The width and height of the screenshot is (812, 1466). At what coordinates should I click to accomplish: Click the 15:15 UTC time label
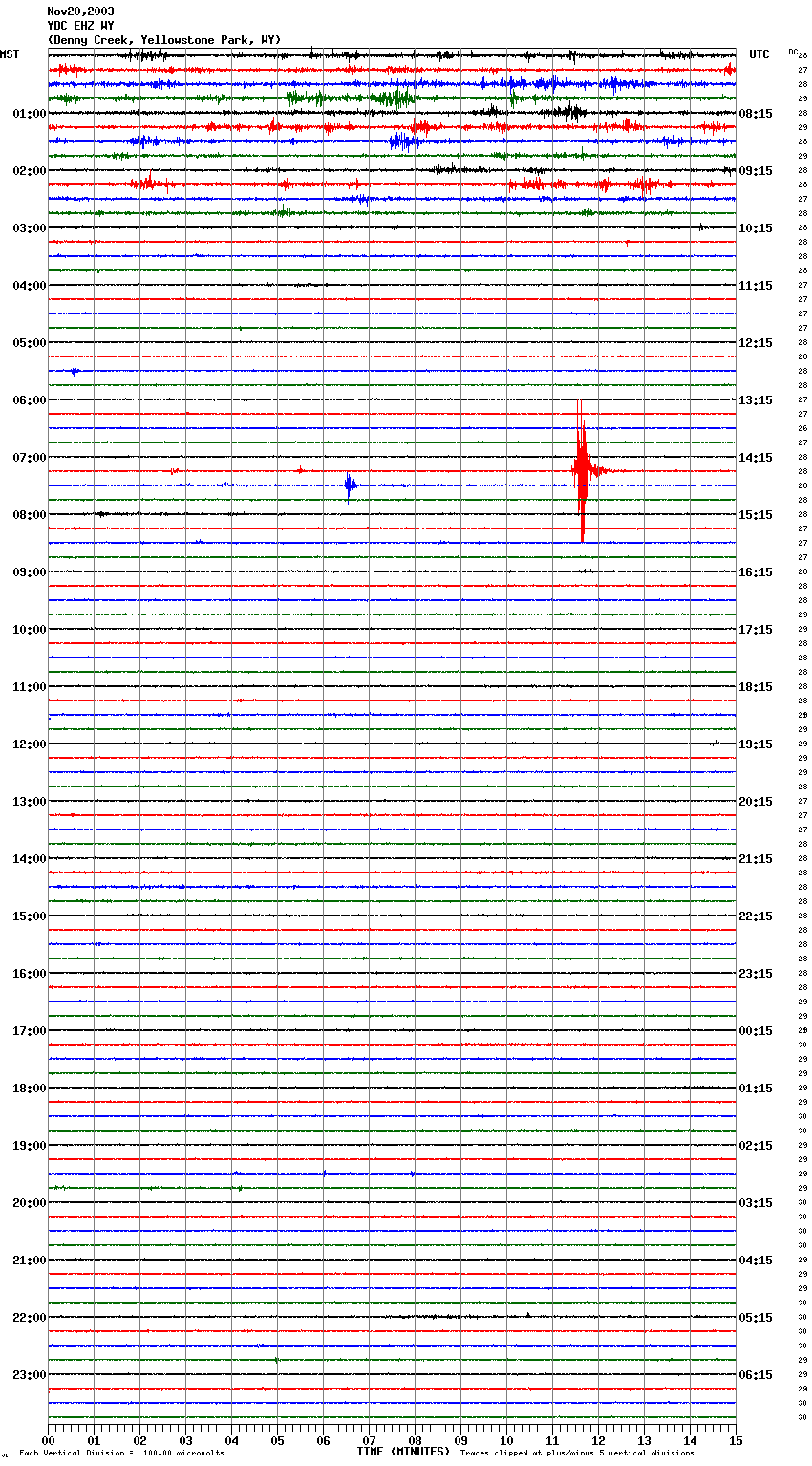[756, 515]
